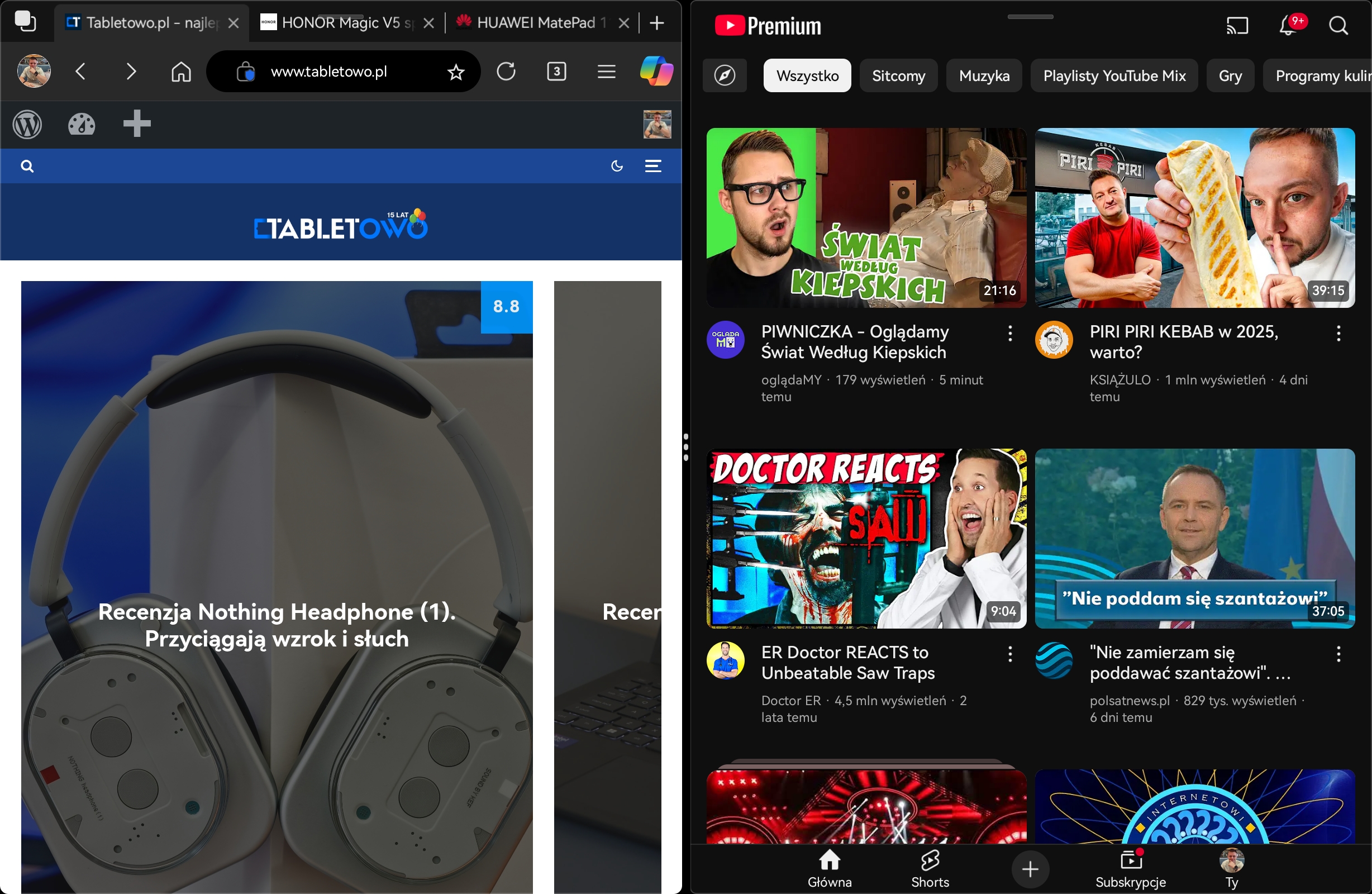Play the Świat Według Kiepskich video thumbnail
The height and width of the screenshot is (894, 1372).
[866, 218]
